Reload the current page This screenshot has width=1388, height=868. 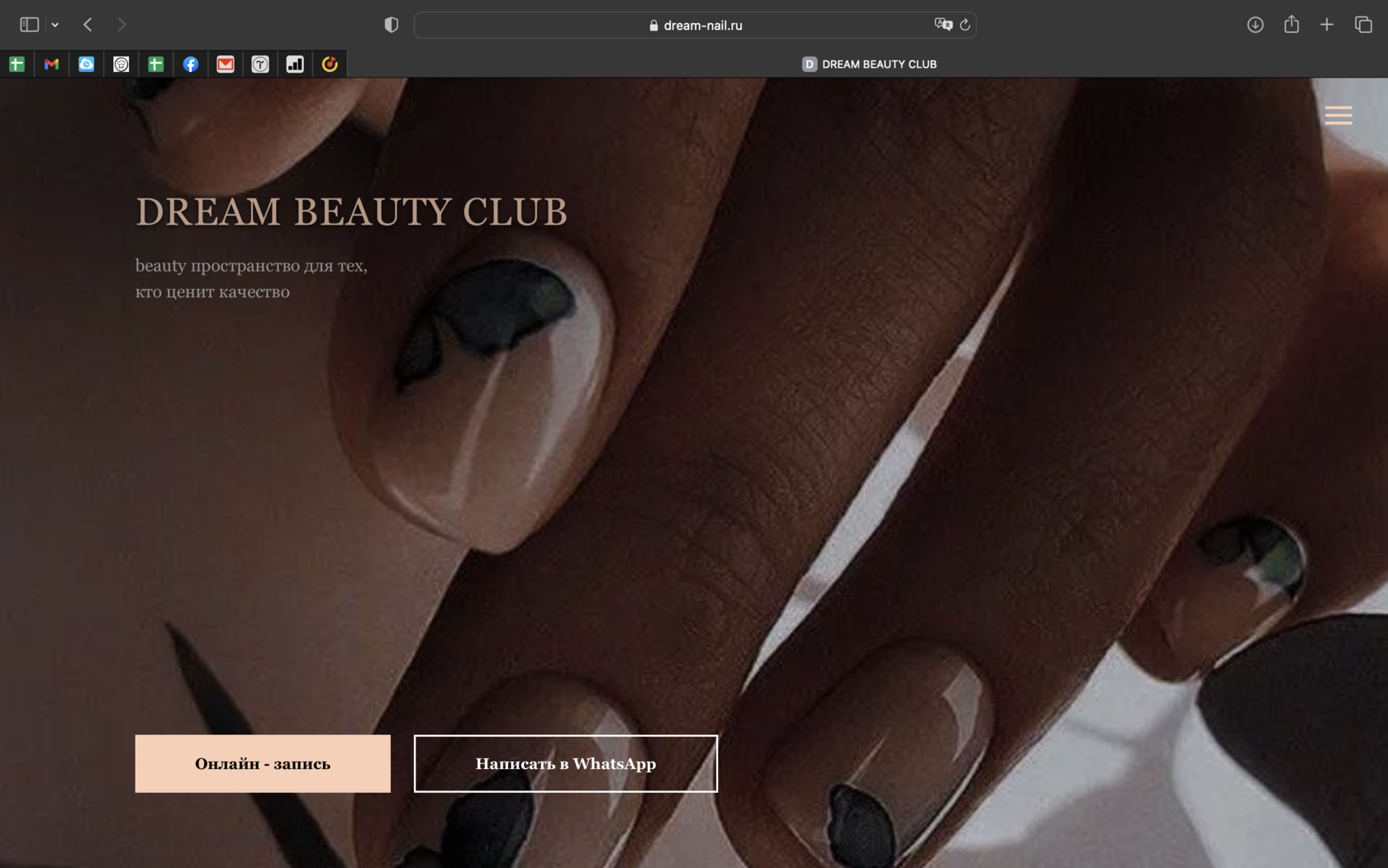click(x=964, y=25)
